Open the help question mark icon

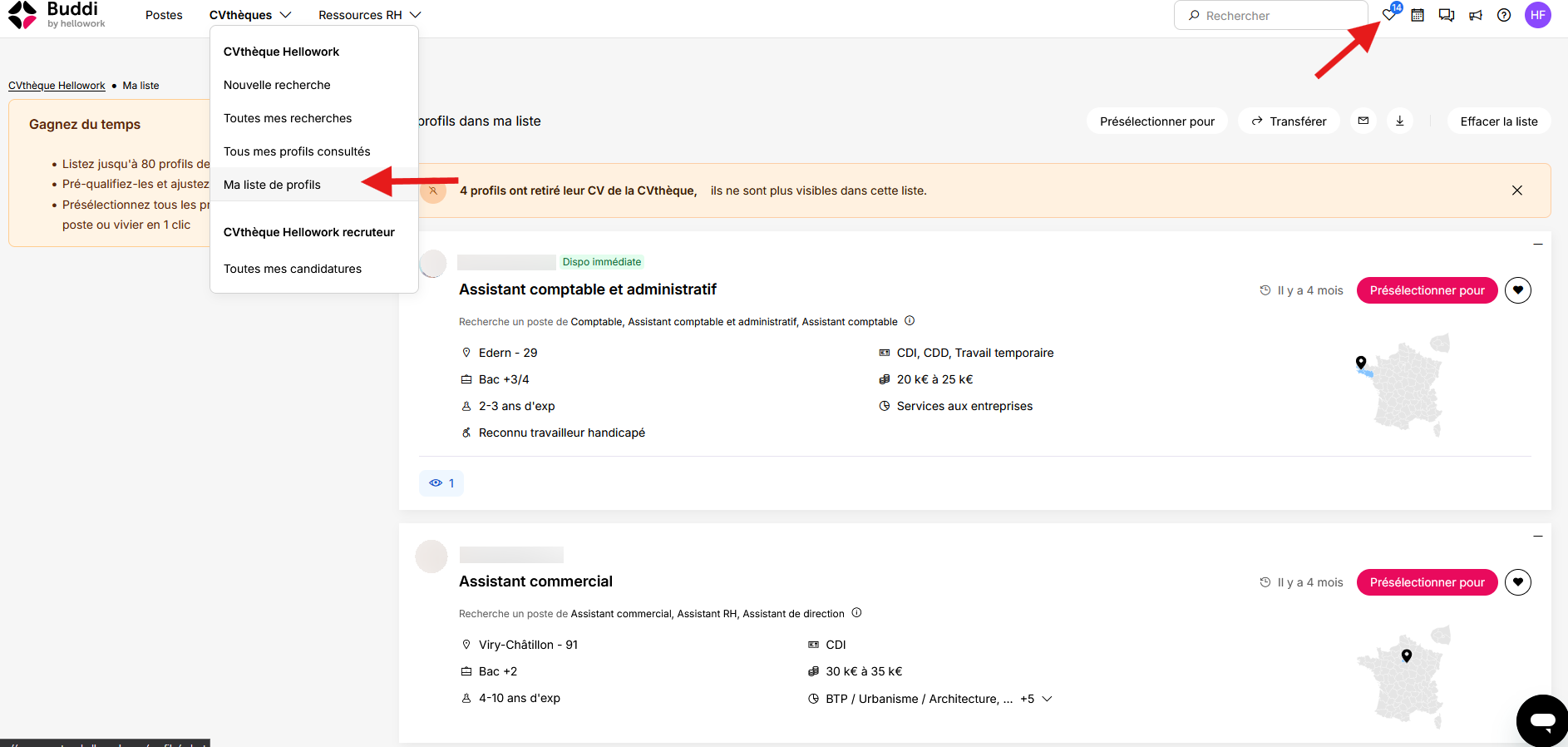pos(1504,15)
